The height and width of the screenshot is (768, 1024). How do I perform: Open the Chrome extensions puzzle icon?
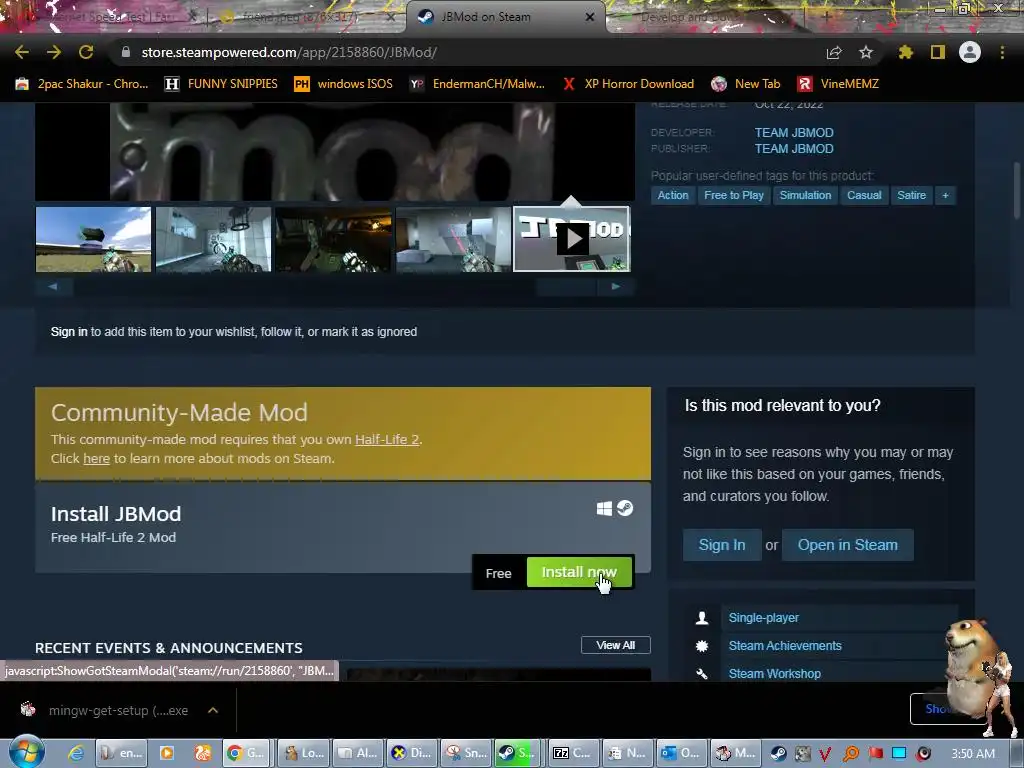(x=906, y=52)
